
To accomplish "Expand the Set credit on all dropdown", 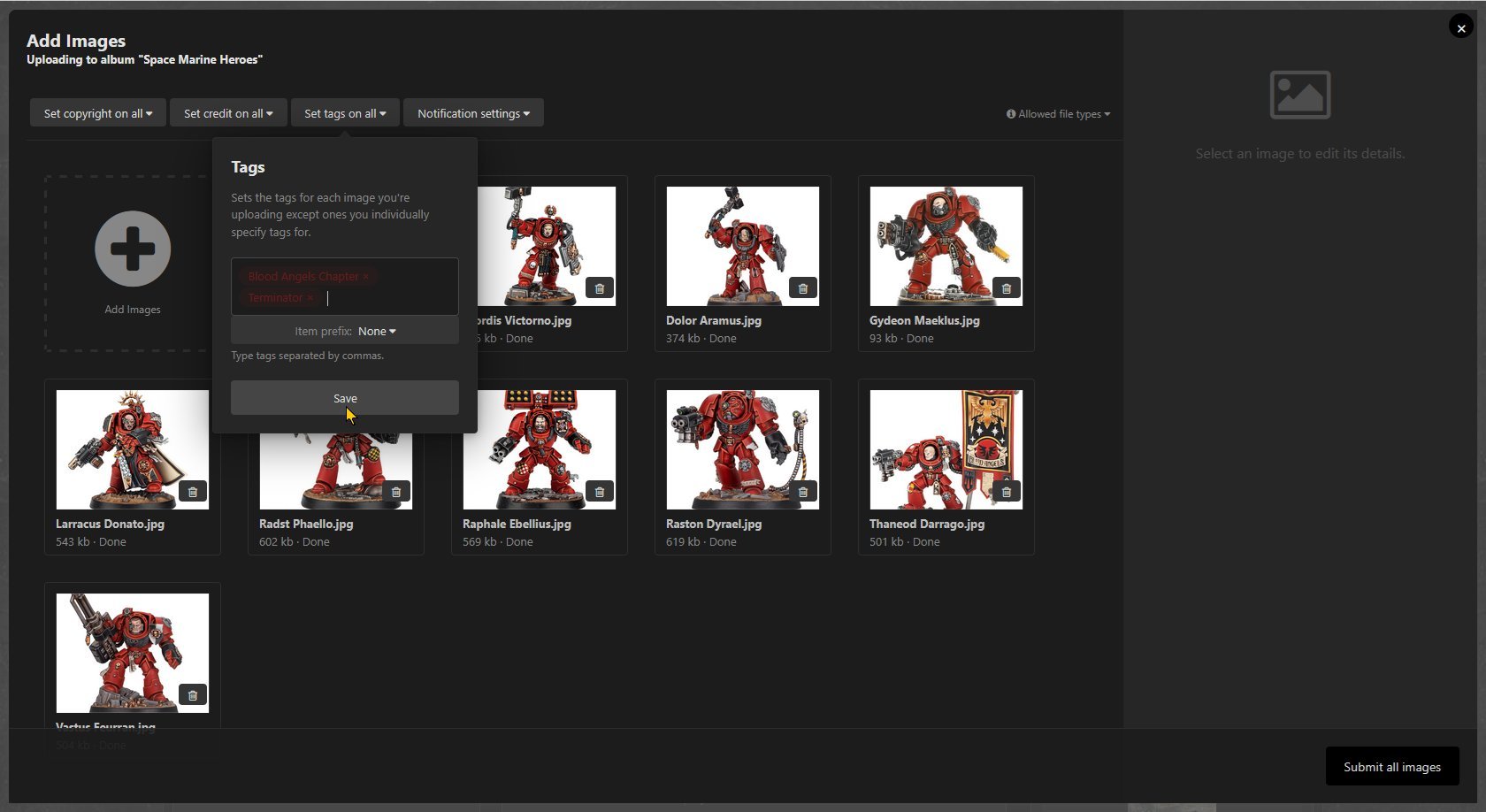I will [x=228, y=113].
